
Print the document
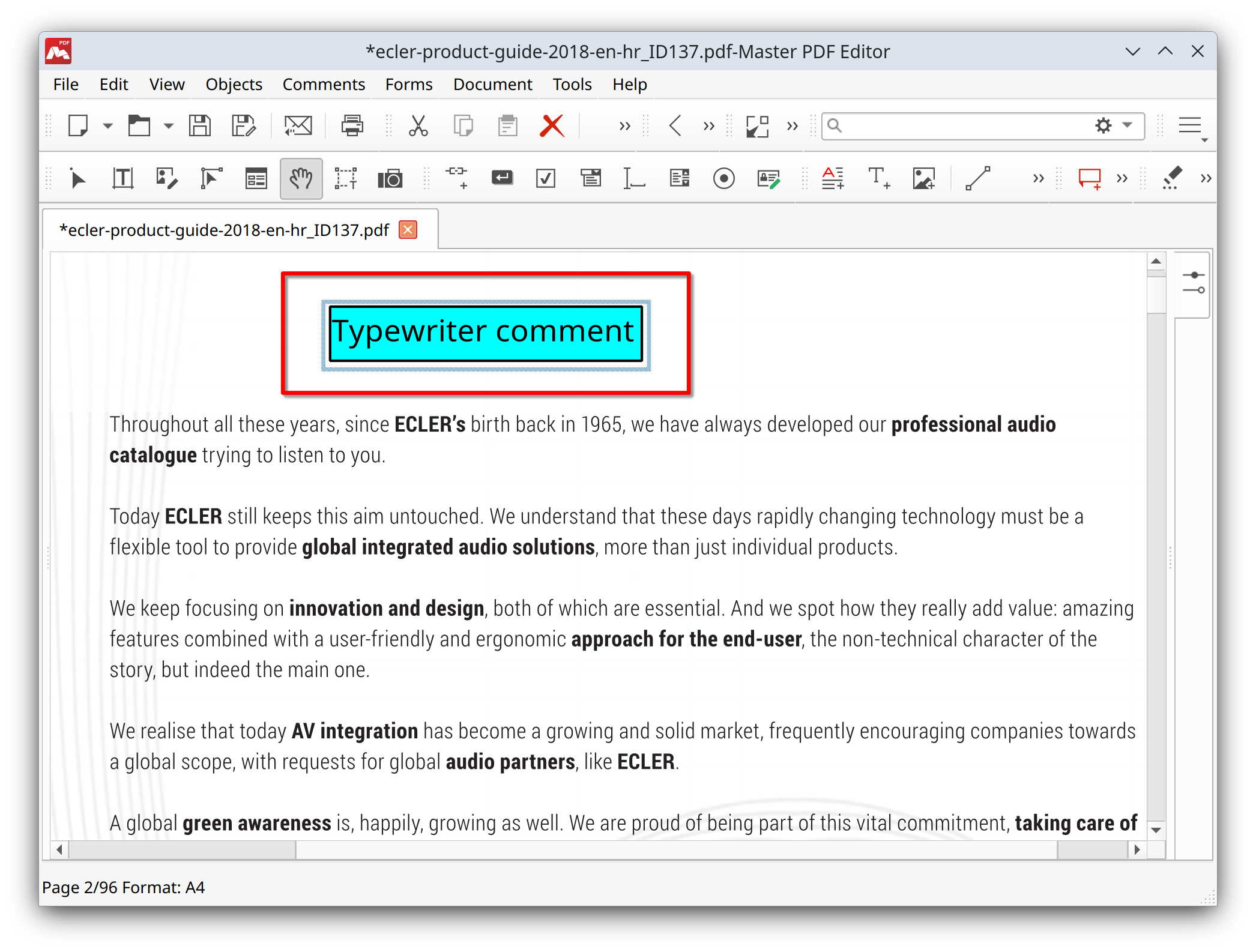click(352, 125)
